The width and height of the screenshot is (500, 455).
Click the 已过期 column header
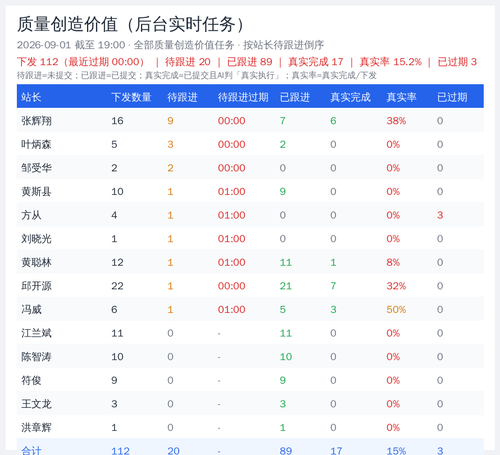click(x=452, y=97)
